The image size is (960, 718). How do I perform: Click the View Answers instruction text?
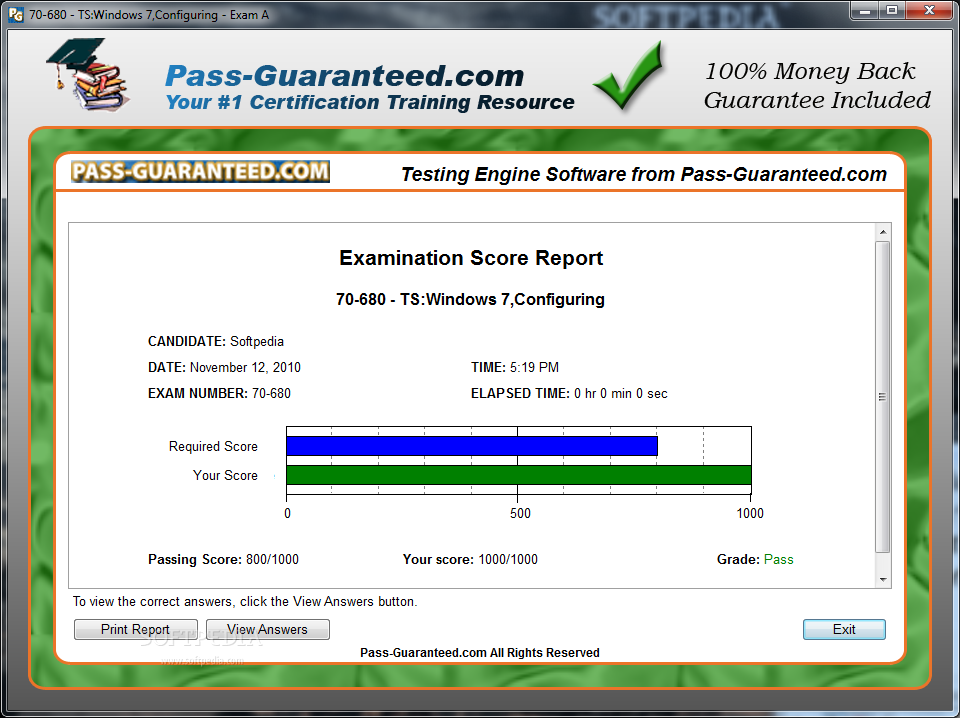[245, 602]
